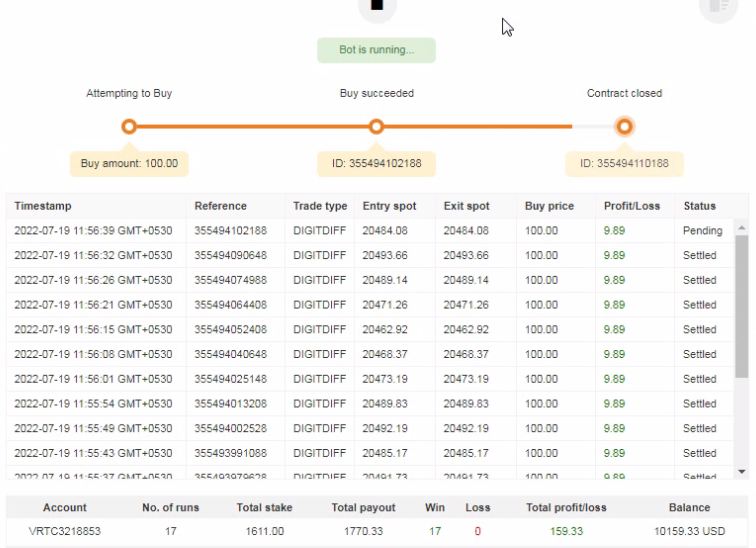Click the ID: 355494110188 label
Viewport: 756px width, 548px height.
click(624, 163)
